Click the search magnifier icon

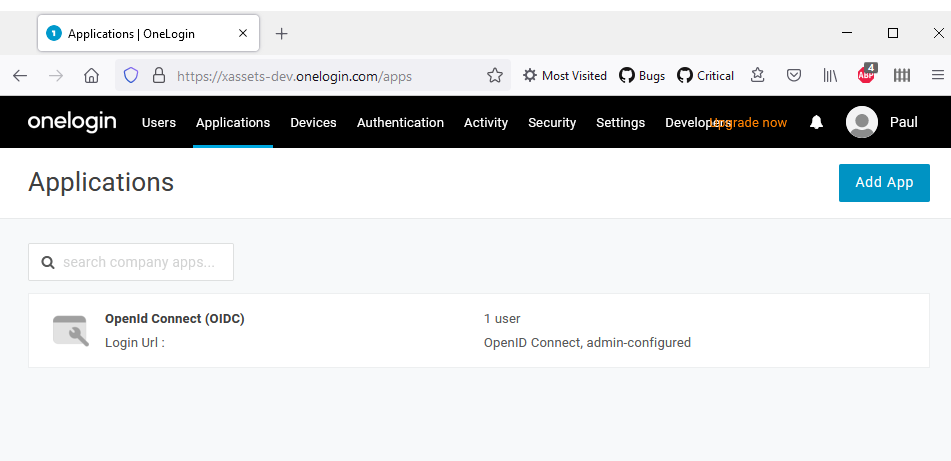pos(48,262)
